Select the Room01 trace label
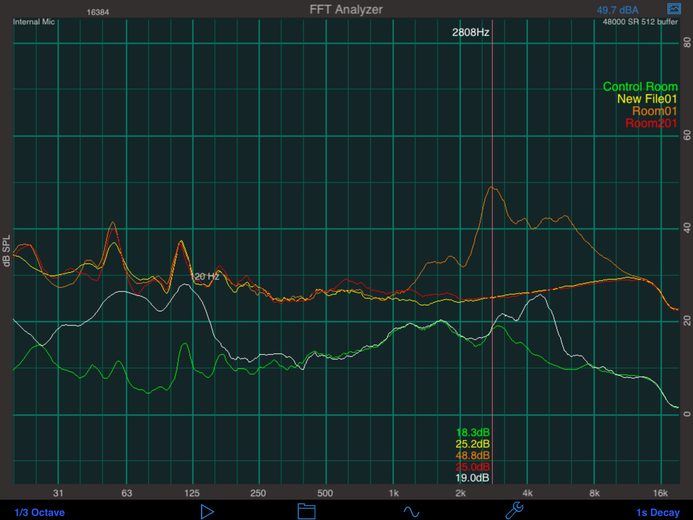The width and height of the screenshot is (693, 520). (655, 111)
